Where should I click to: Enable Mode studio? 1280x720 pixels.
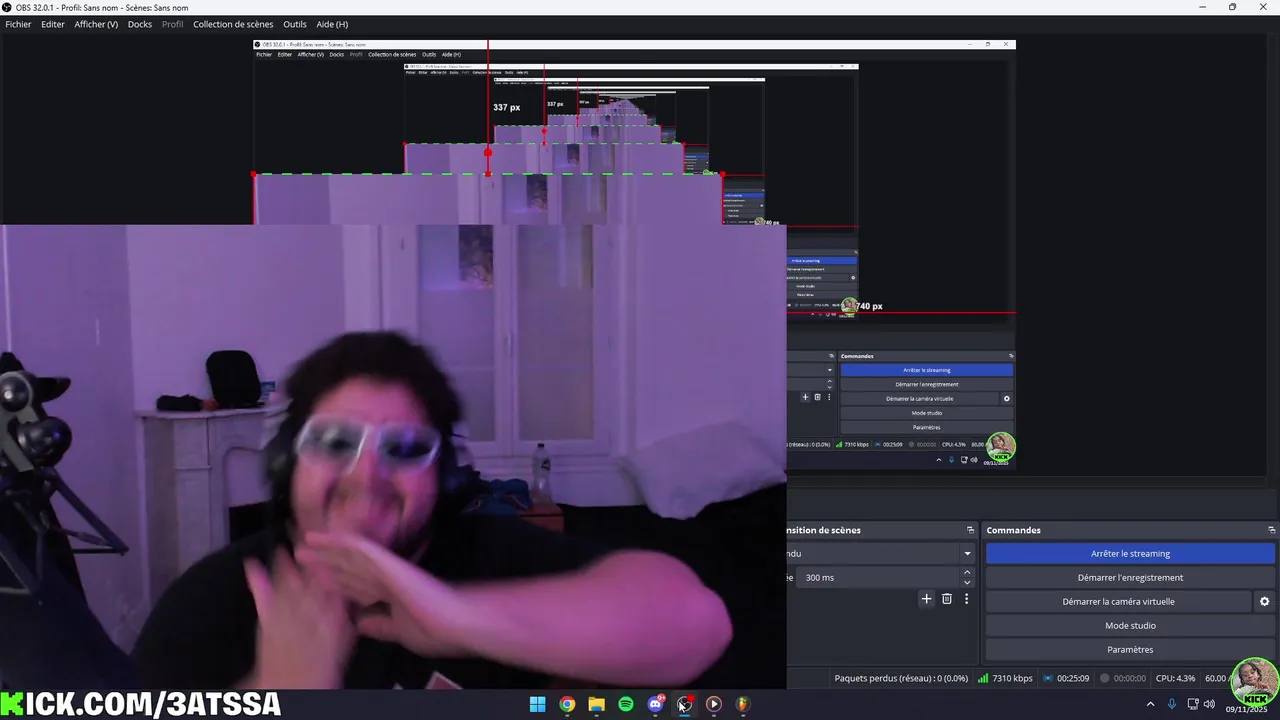[x=1130, y=625]
